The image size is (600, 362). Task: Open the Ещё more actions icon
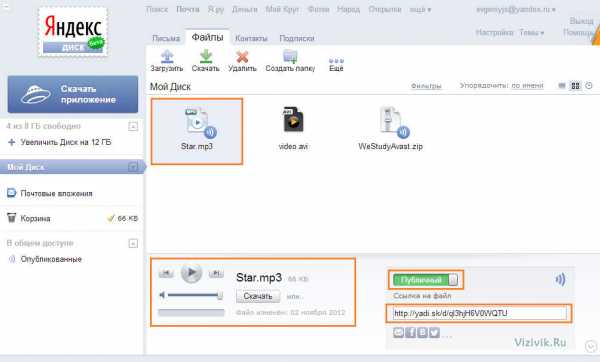click(x=336, y=60)
